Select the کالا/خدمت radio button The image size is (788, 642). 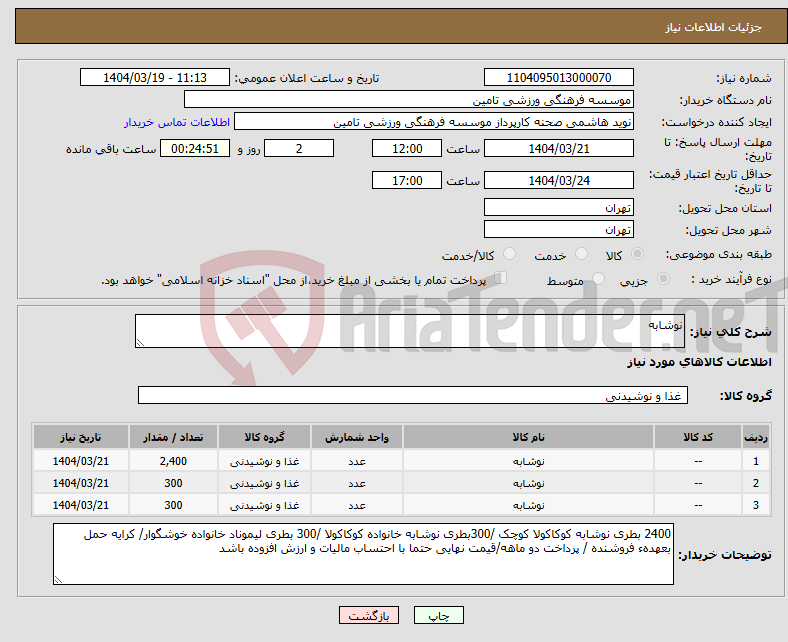tap(510, 255)
